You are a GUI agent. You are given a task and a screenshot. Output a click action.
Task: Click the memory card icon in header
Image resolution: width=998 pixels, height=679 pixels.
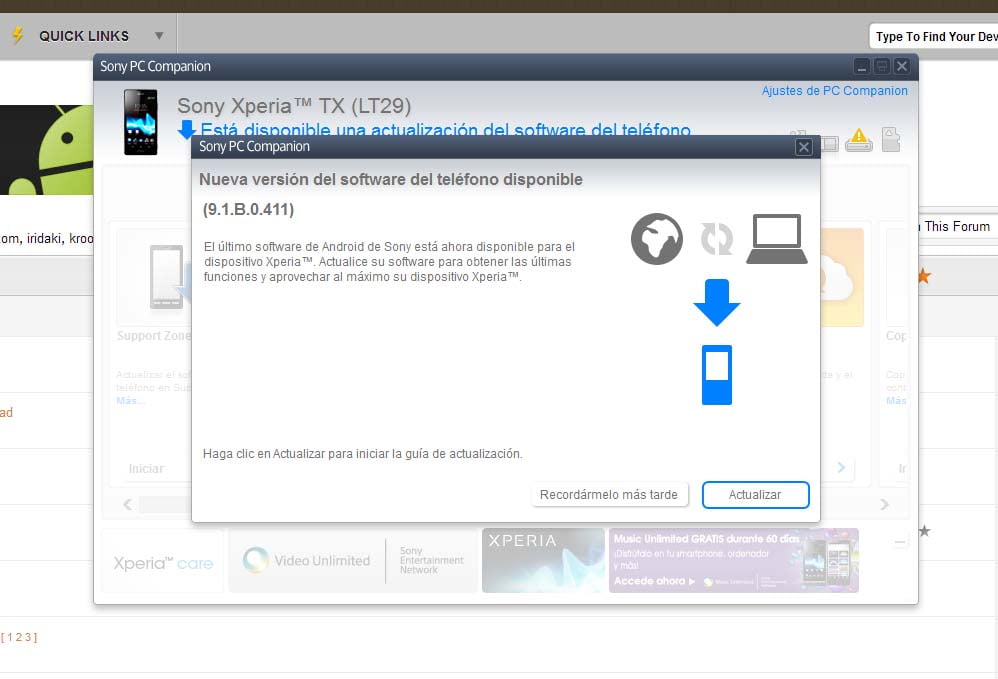[891, 139]
